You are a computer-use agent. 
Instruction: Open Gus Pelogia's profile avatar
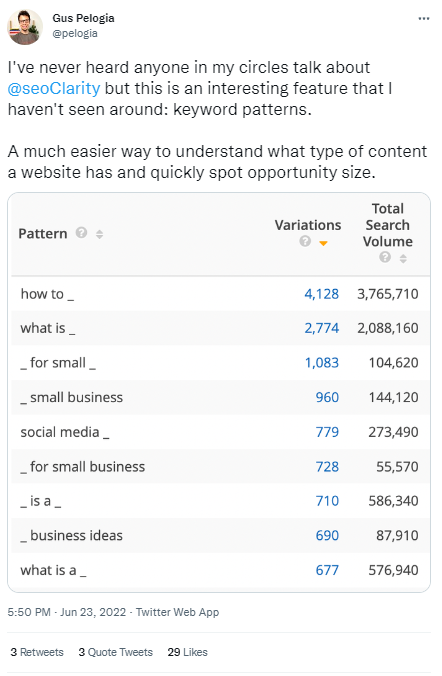(25, 27)
